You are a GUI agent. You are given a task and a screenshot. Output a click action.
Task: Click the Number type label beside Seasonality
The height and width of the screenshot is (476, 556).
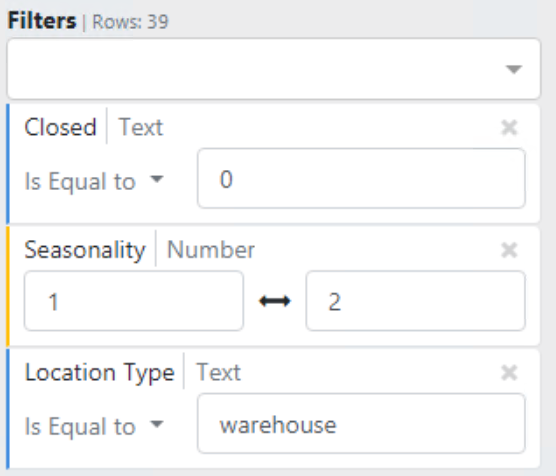[211, 250]
